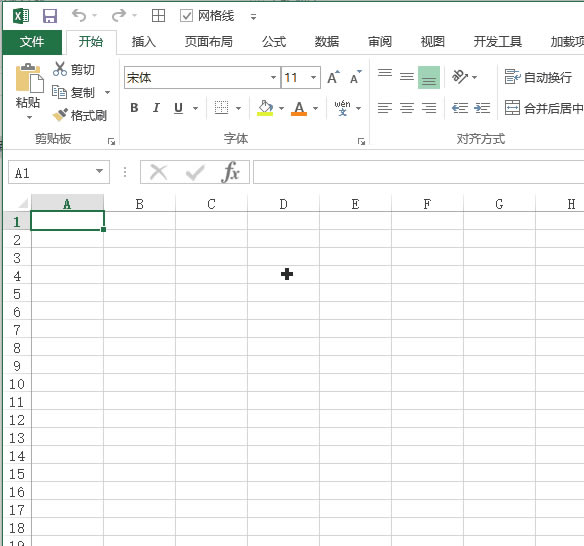Click the Cut scissors icon
Screen dimensions: 584x546
(x=60, y=69)
